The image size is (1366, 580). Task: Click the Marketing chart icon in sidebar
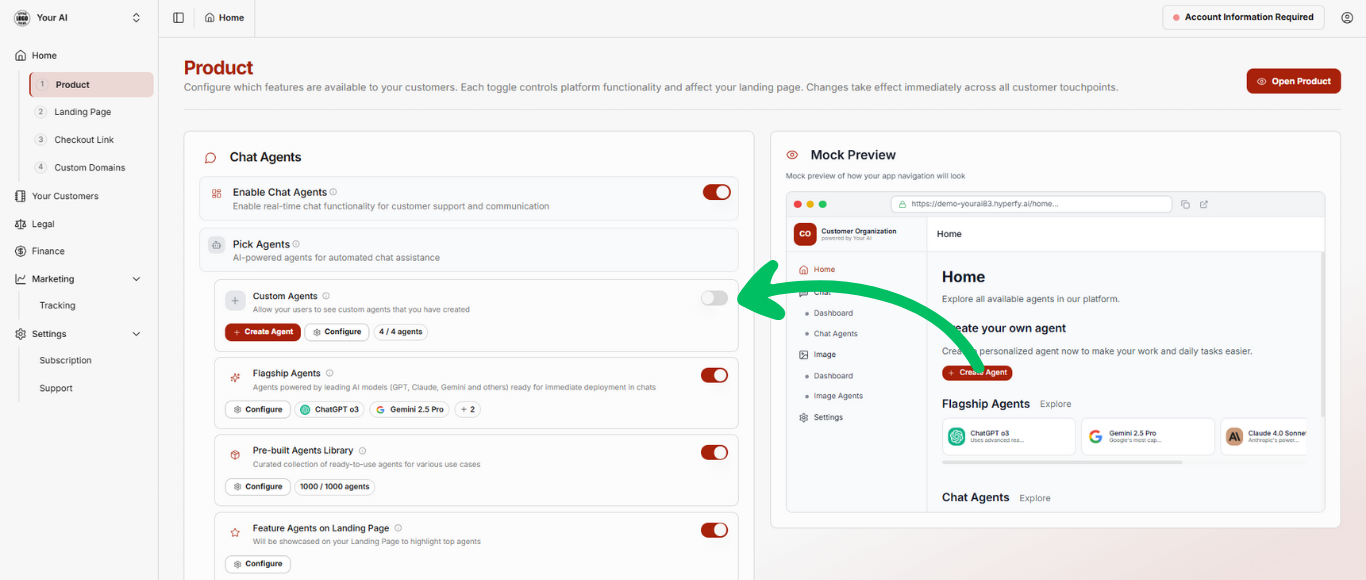coord(21,279)
